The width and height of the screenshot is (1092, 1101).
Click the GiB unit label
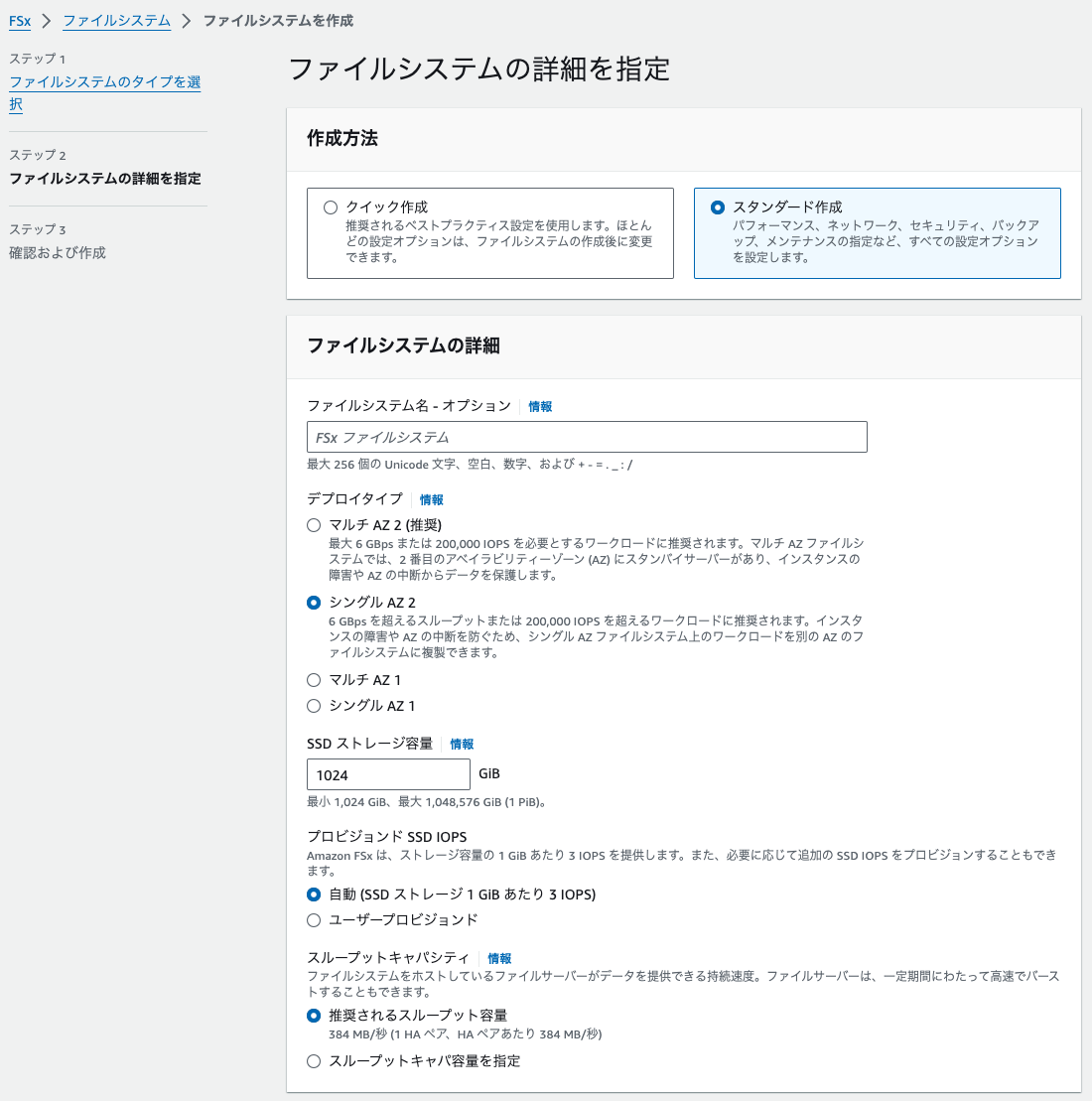click(x=488, y=773)
